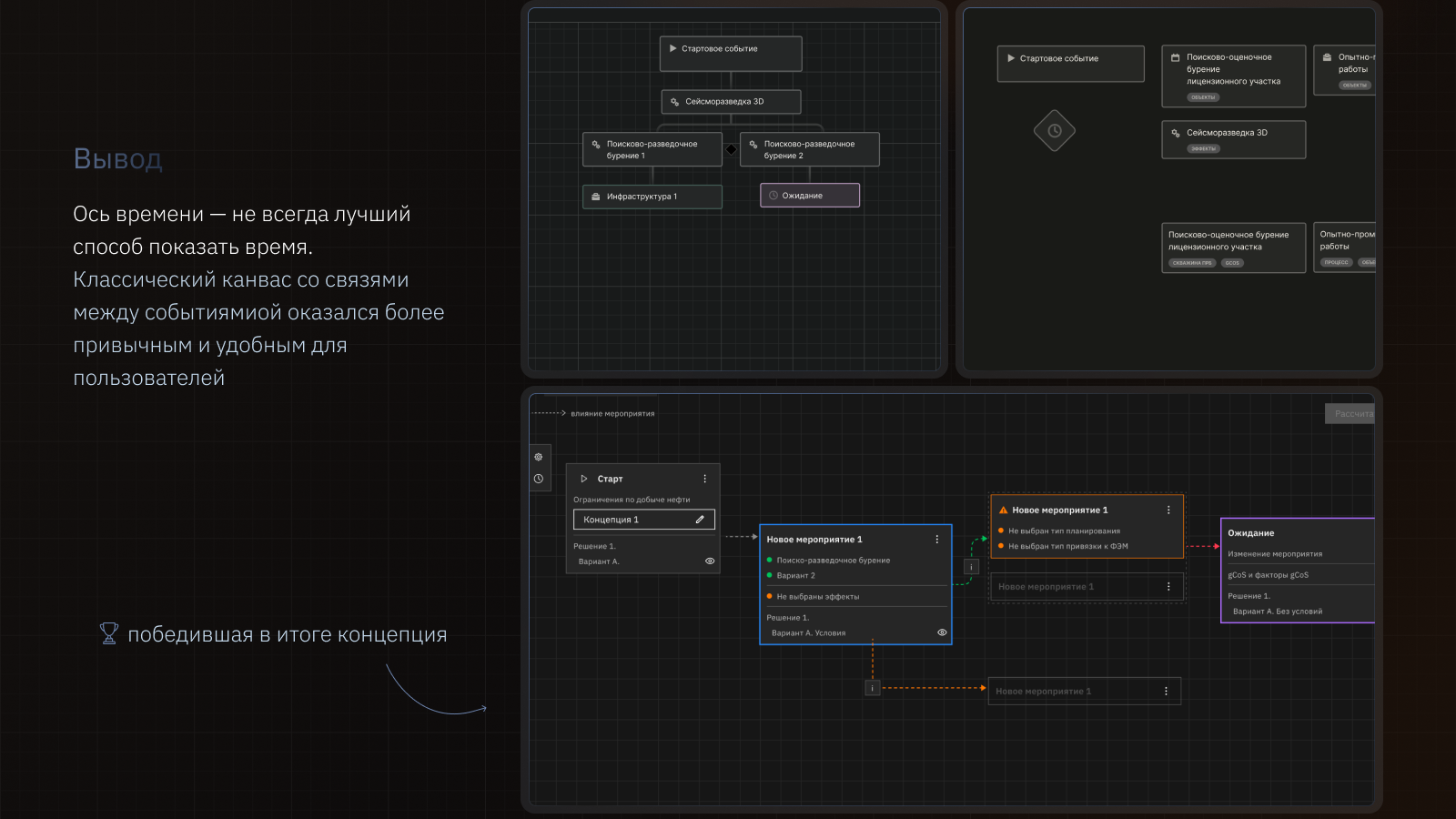
Task: Click the play icon of Стартовое событие in the top-left canvas
Action: [673, 49]
